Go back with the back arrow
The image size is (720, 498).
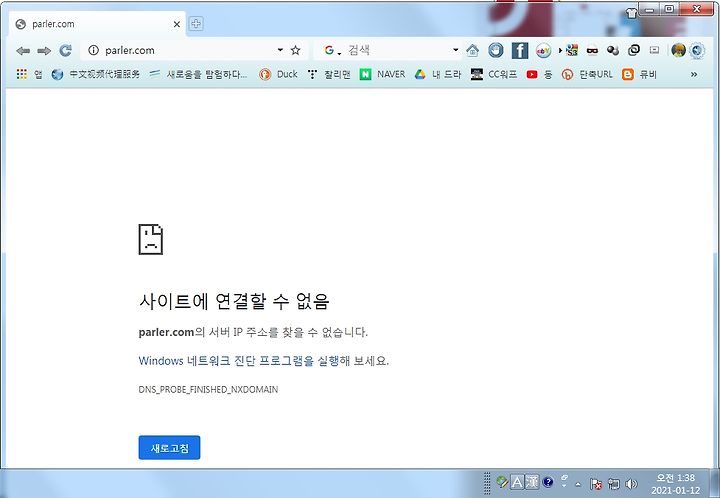[23, 50]
